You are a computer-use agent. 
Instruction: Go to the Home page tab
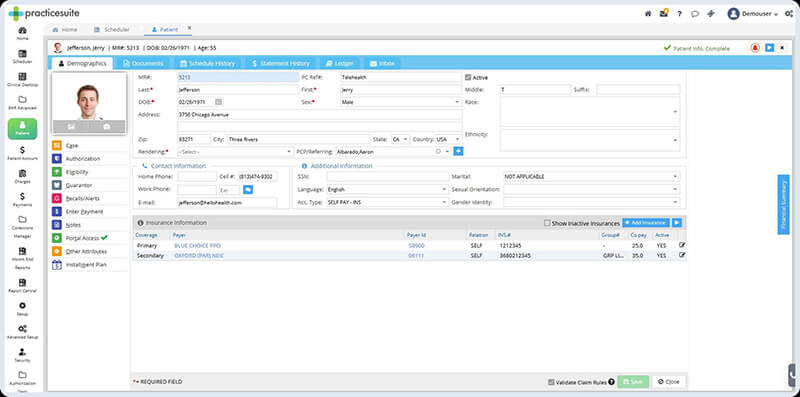coord(65,30)
